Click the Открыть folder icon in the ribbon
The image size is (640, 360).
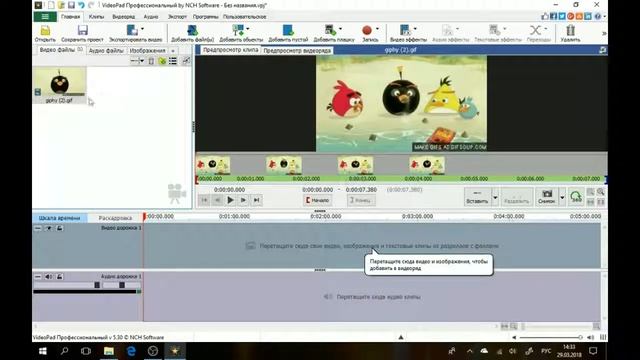click(45, 31)
